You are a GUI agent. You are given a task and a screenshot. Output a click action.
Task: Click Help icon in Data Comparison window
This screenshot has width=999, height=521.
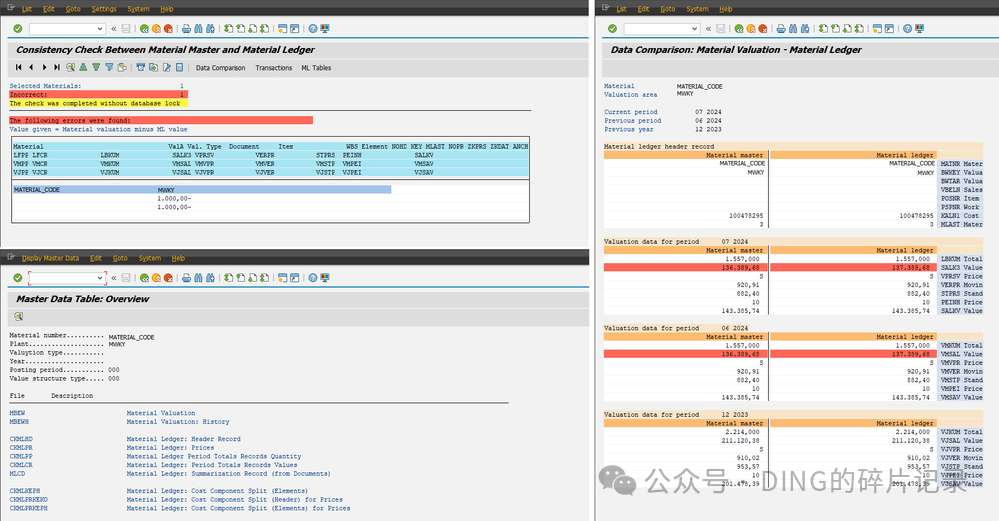coord(907,29)
